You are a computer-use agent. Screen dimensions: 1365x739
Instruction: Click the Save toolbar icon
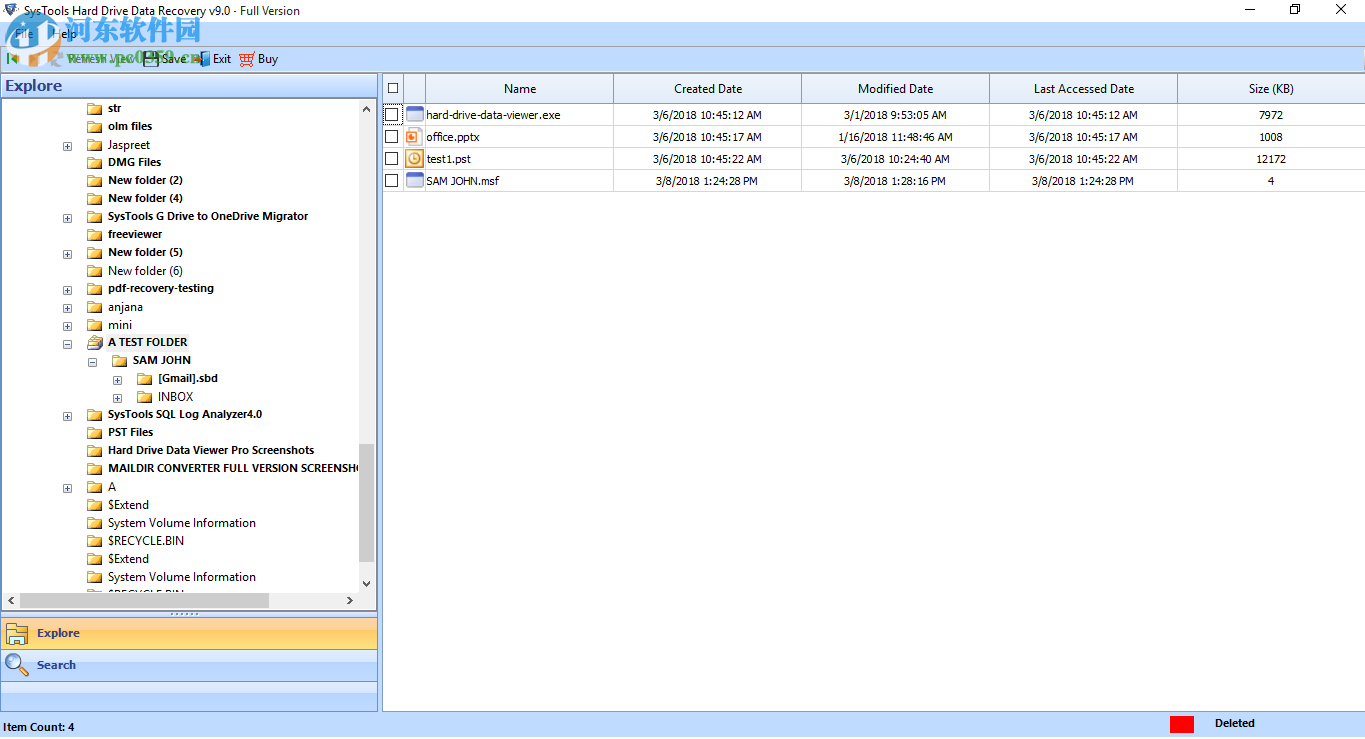point(152,58)
